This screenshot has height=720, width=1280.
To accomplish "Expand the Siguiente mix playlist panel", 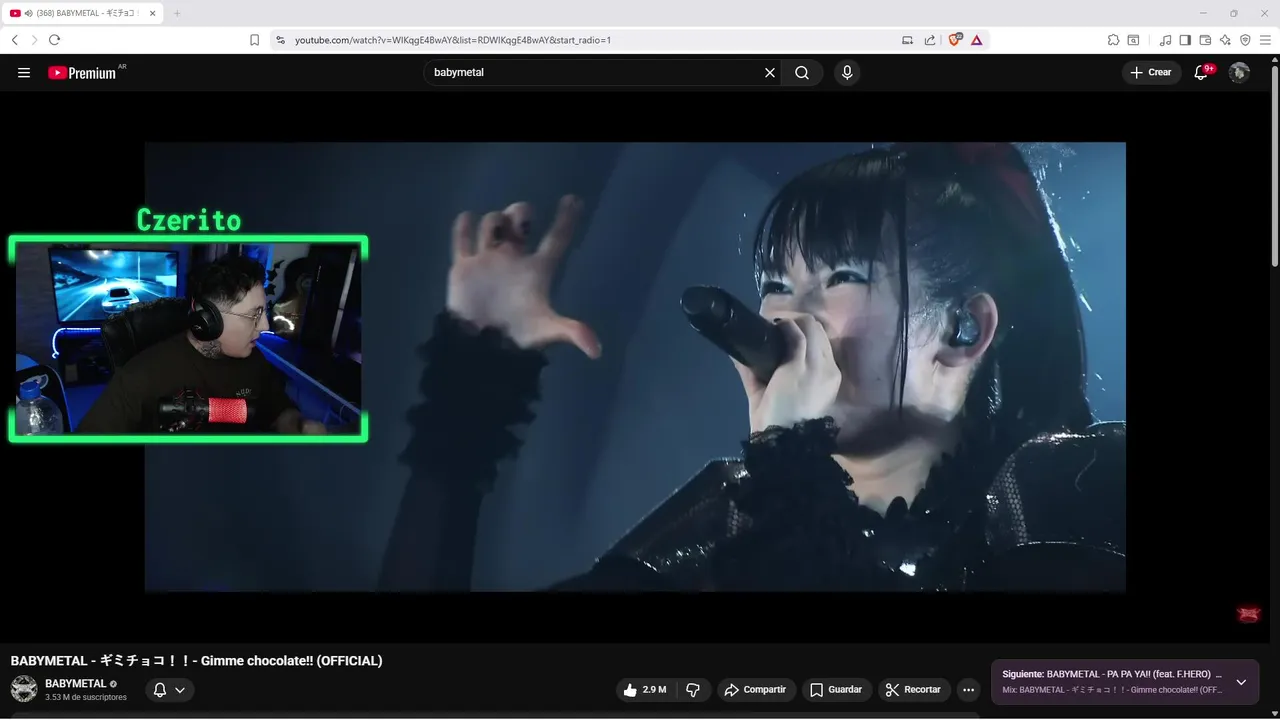I will coord(1241,682).
